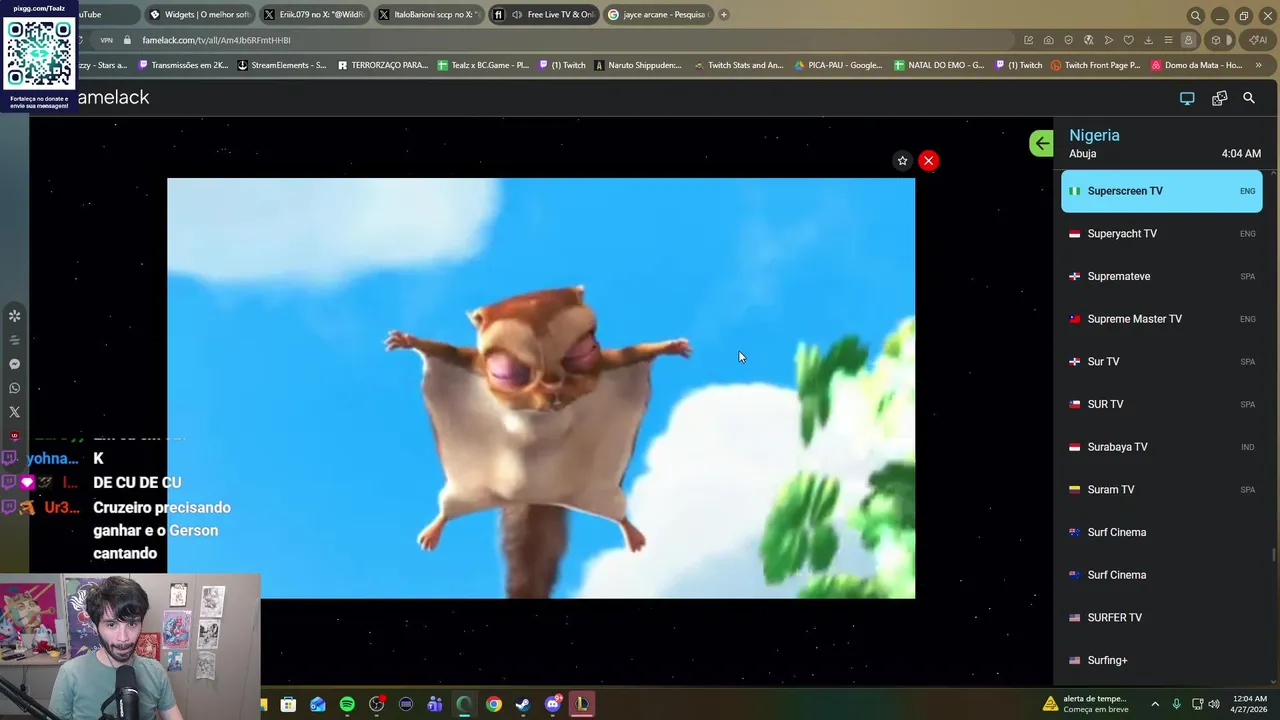Open the sidebar Aria AI icon
The image size is (1280, 720).
coord(14,316)
